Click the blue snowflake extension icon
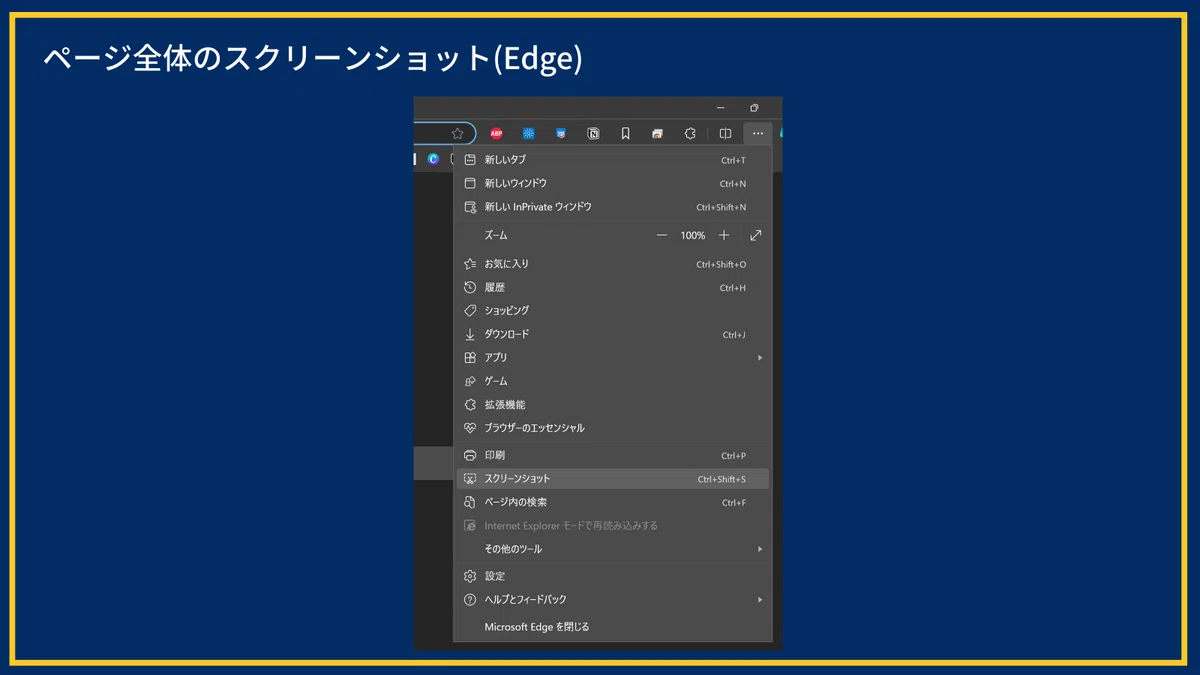 pos(528,133)
